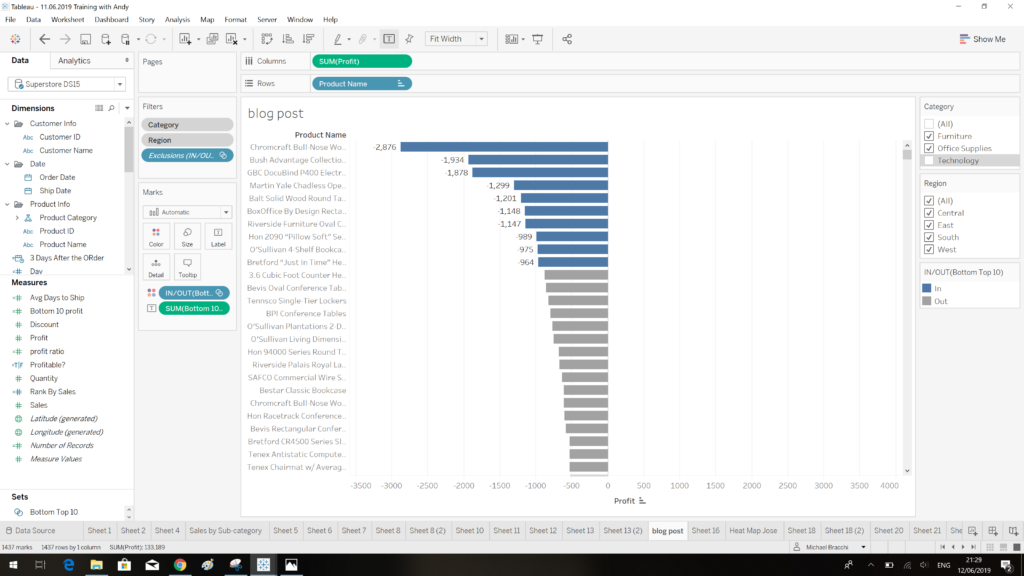Switch to Heat Map Jose sheet tab
Image resolution: width=1024 pixels, height=576 pixels.
tap(751, 531)
